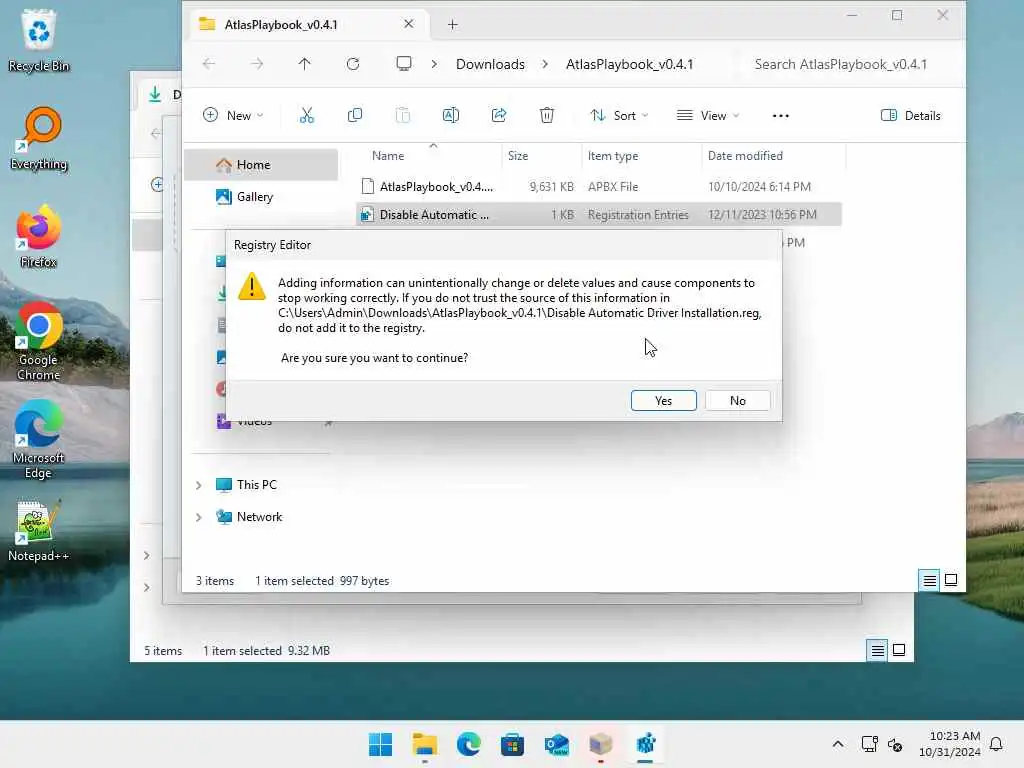1024x768 pixels.
Task: Select Gallery in the navigation pane
Action: (261, 197)
